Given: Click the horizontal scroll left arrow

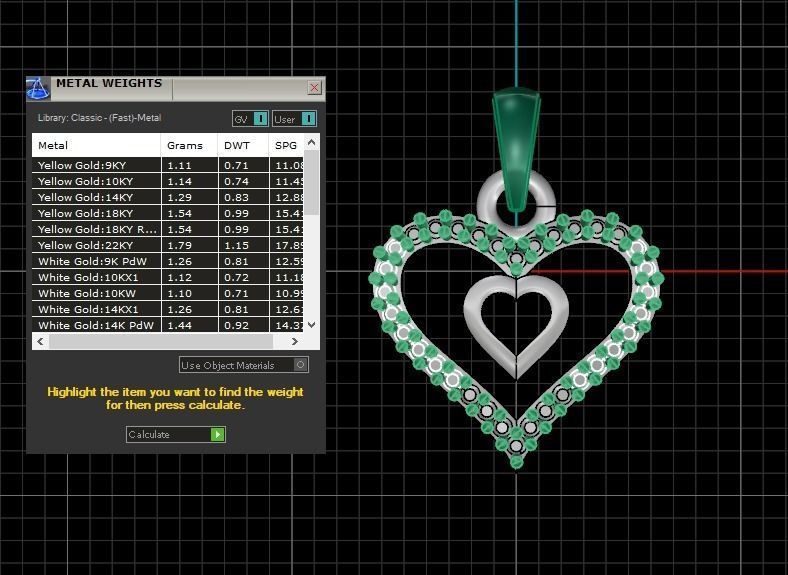Looking at the screenshot, I should tap(40, 341).
